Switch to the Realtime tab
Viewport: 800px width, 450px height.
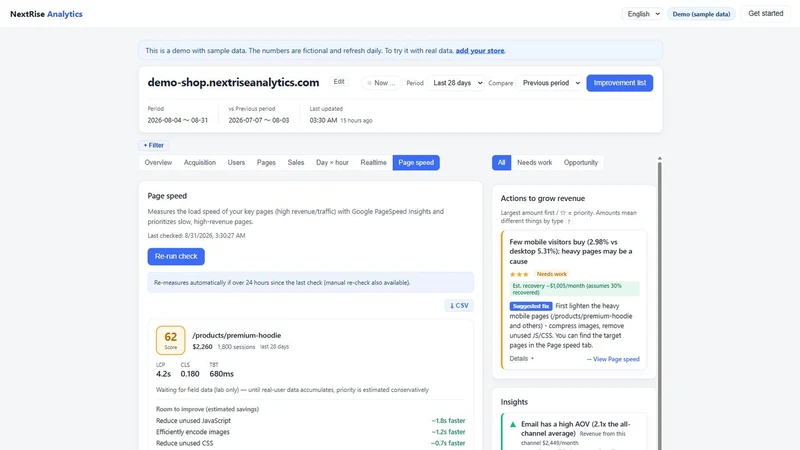coord(373,162)
